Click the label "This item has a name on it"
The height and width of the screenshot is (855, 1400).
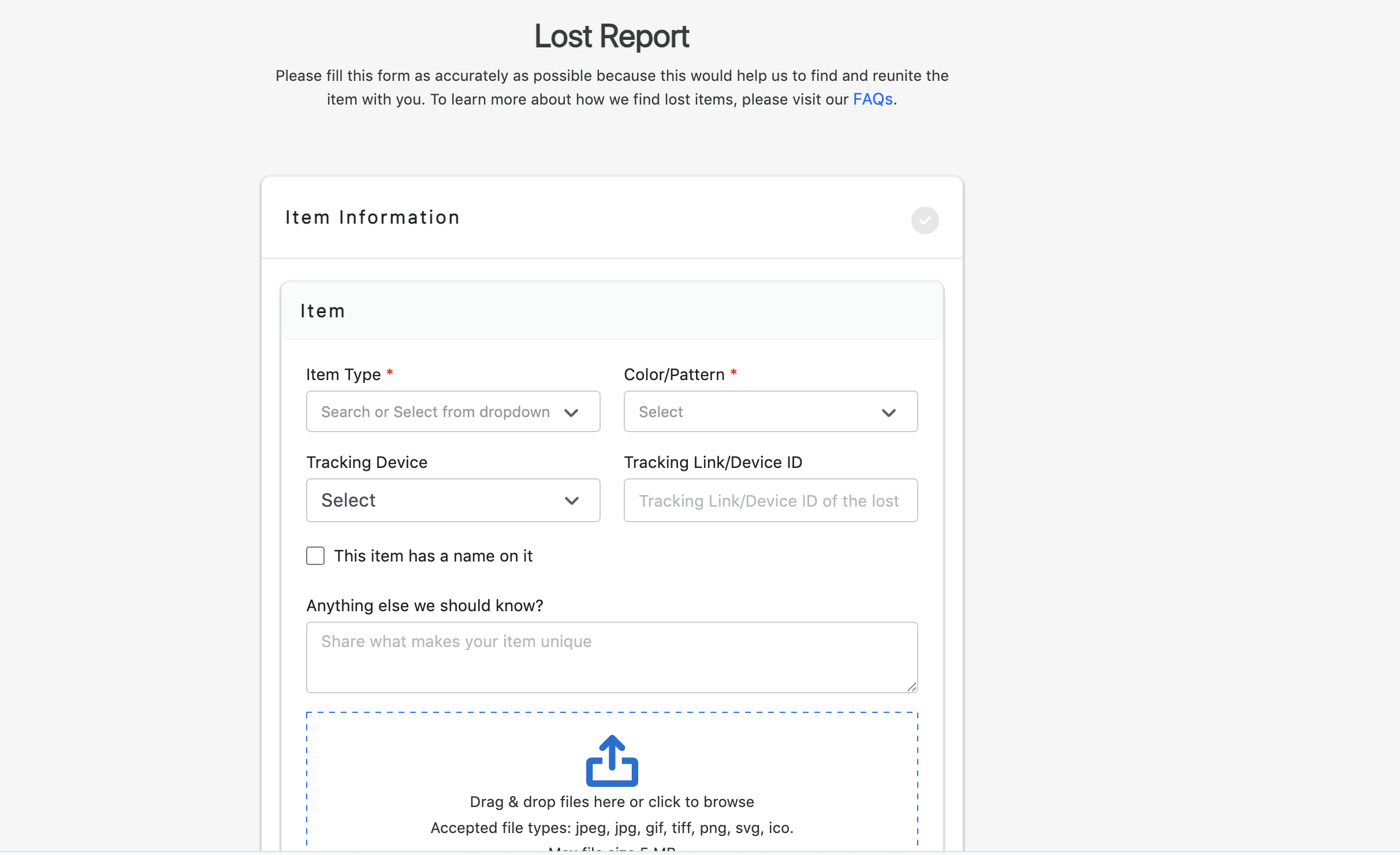[433, 555]
